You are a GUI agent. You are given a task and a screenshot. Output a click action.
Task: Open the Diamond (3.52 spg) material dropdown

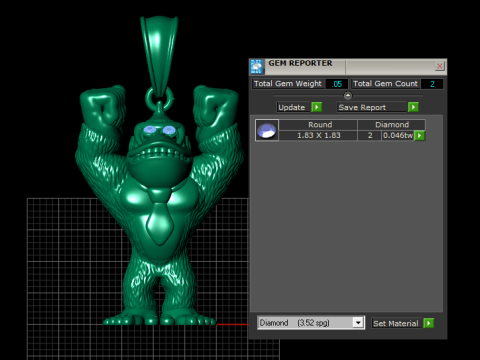point(358,323)
